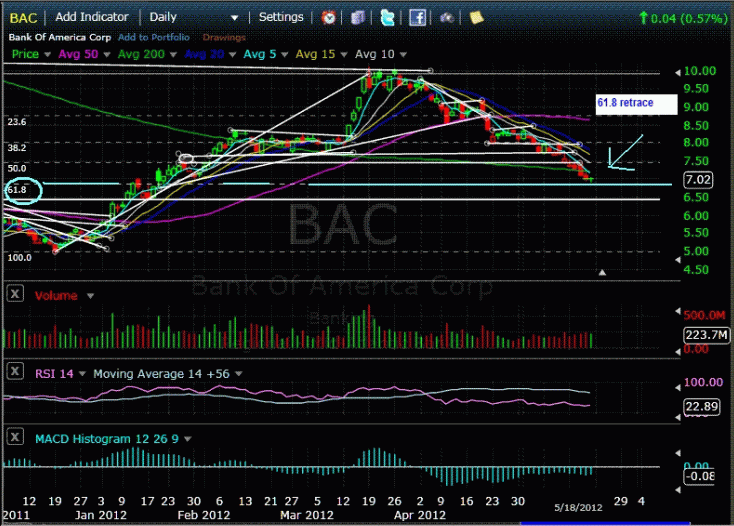Click the yellow sticky note icon
This screenshot has width=734, height=526.
point(477,17)
